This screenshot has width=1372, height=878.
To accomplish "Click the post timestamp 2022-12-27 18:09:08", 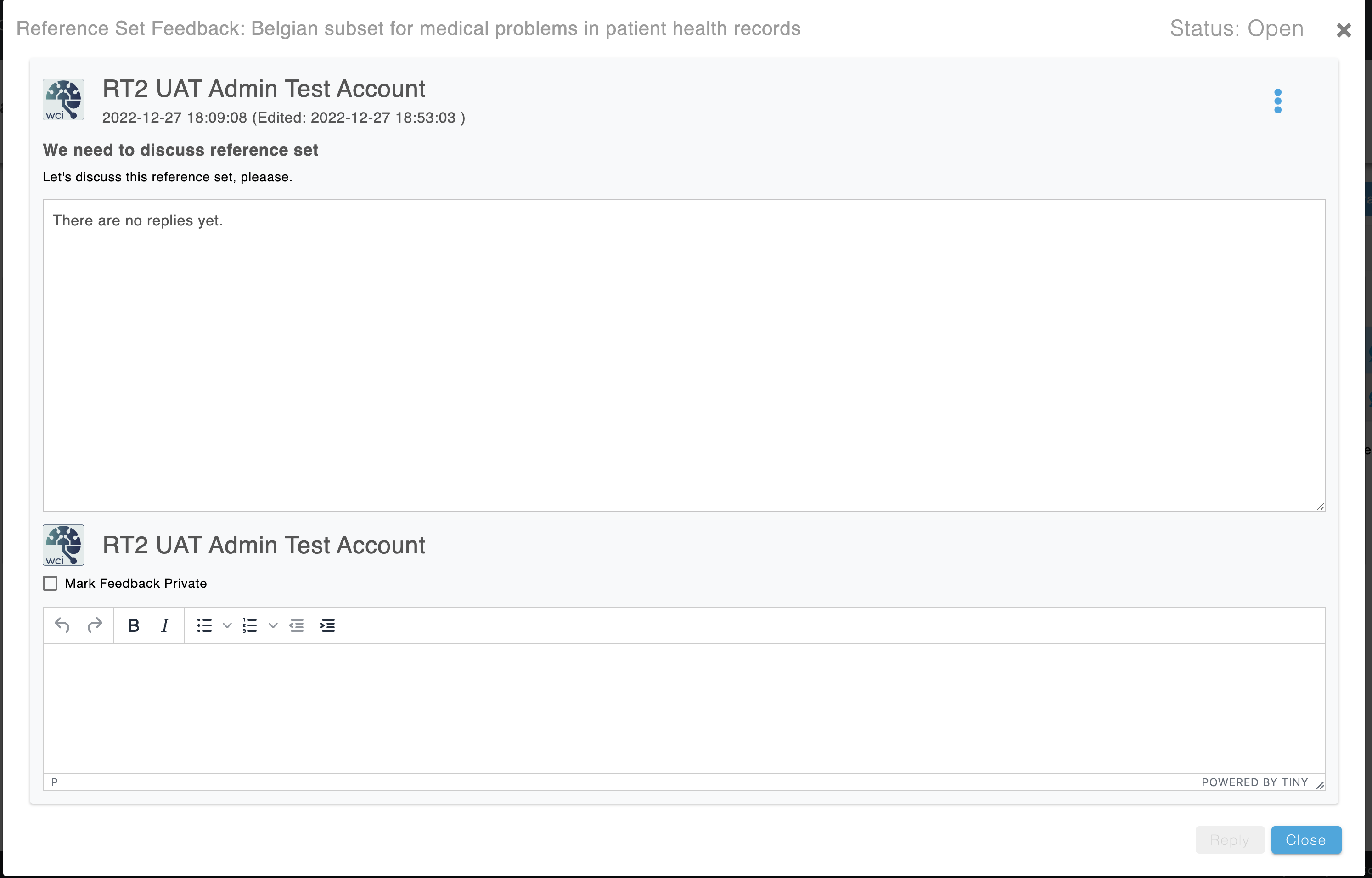I will [x=174, y=118].
